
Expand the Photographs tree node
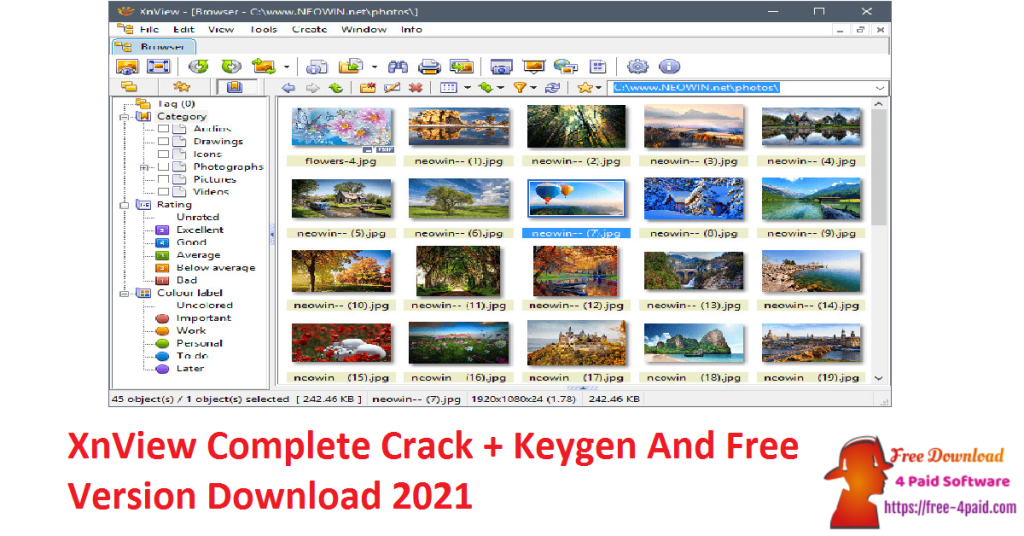tap(144, 167)
